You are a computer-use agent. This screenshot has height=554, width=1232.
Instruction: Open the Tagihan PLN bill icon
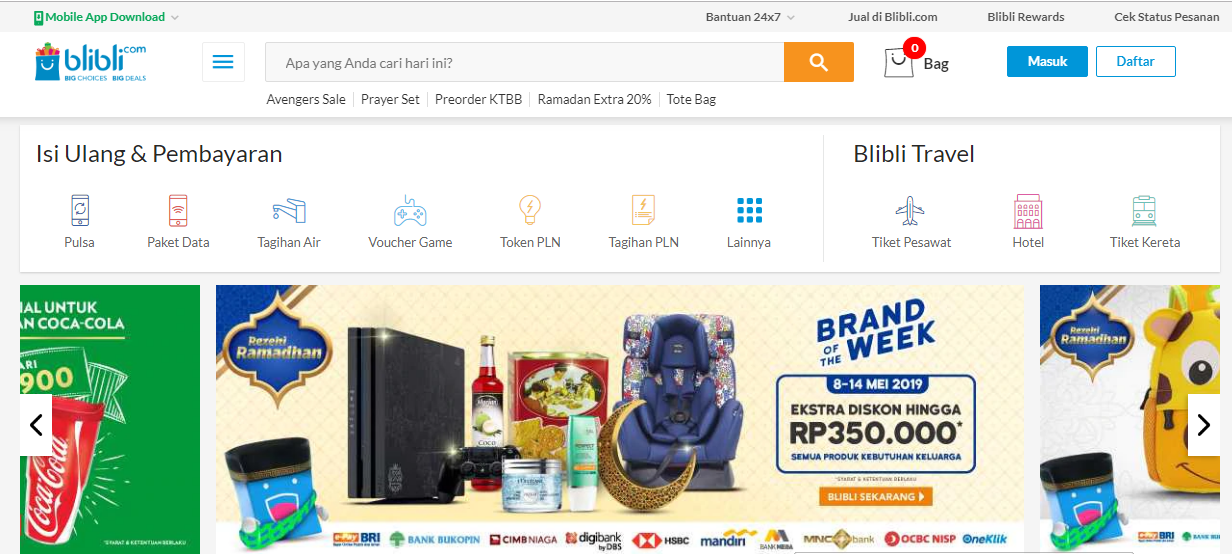pos(643,210)
